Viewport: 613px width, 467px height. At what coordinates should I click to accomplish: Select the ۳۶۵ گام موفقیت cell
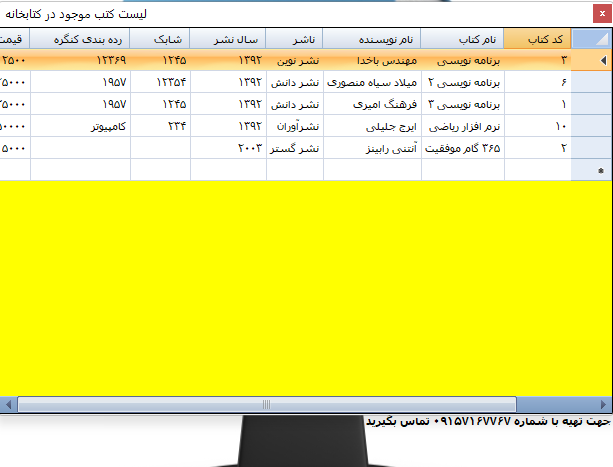462,148
